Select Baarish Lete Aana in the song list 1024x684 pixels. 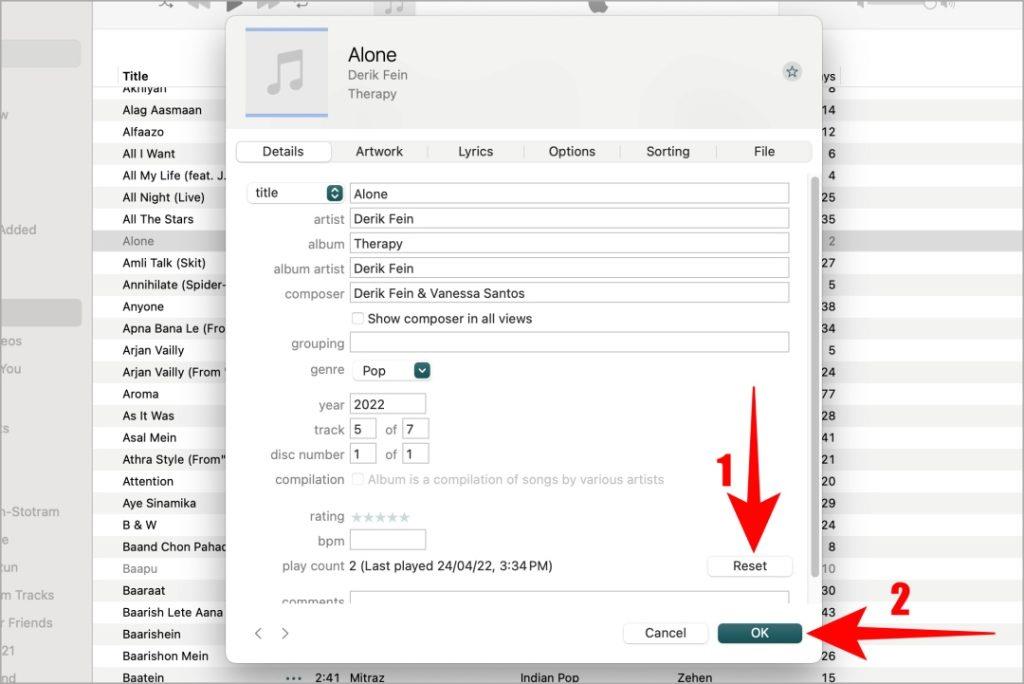pyautogui.click(x=172, y=612)
